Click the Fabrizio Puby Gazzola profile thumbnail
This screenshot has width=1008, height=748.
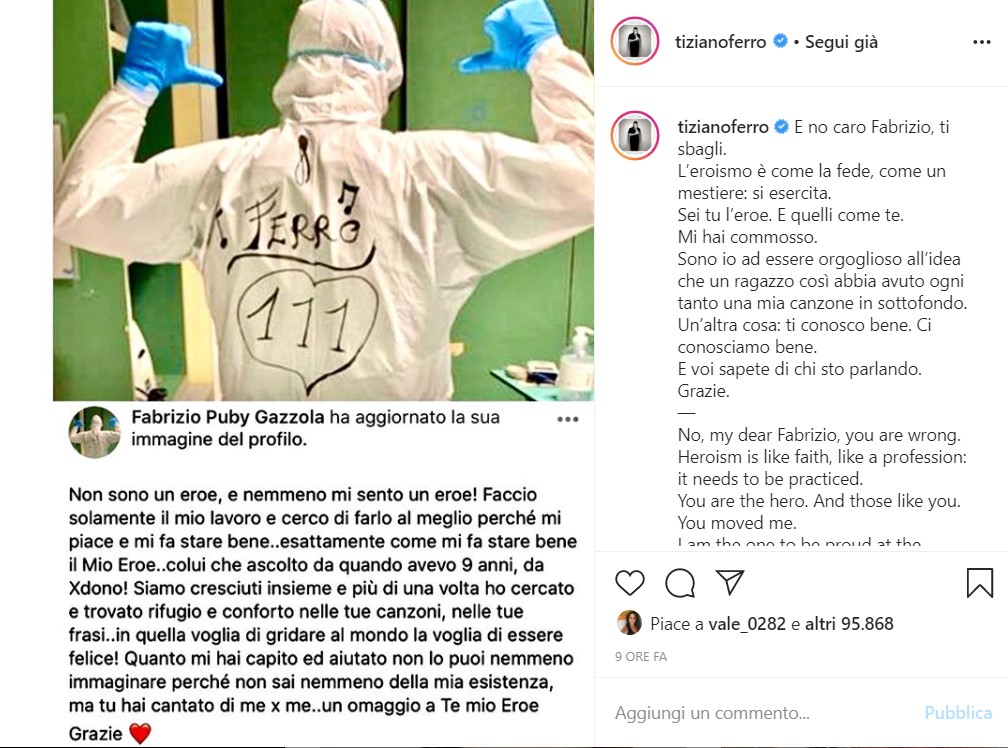[94, 432]
